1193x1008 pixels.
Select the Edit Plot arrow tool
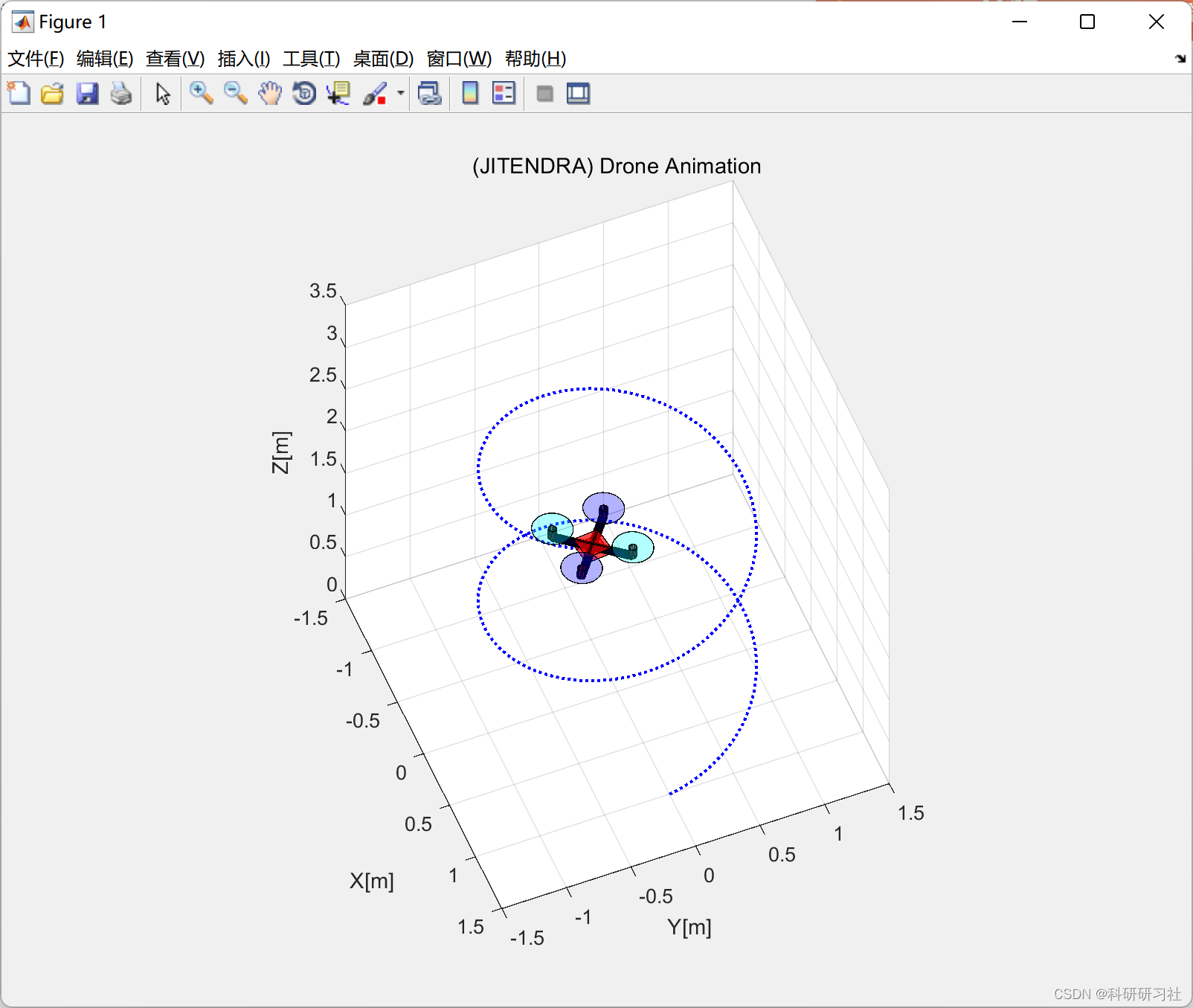[x=163, y=94]
